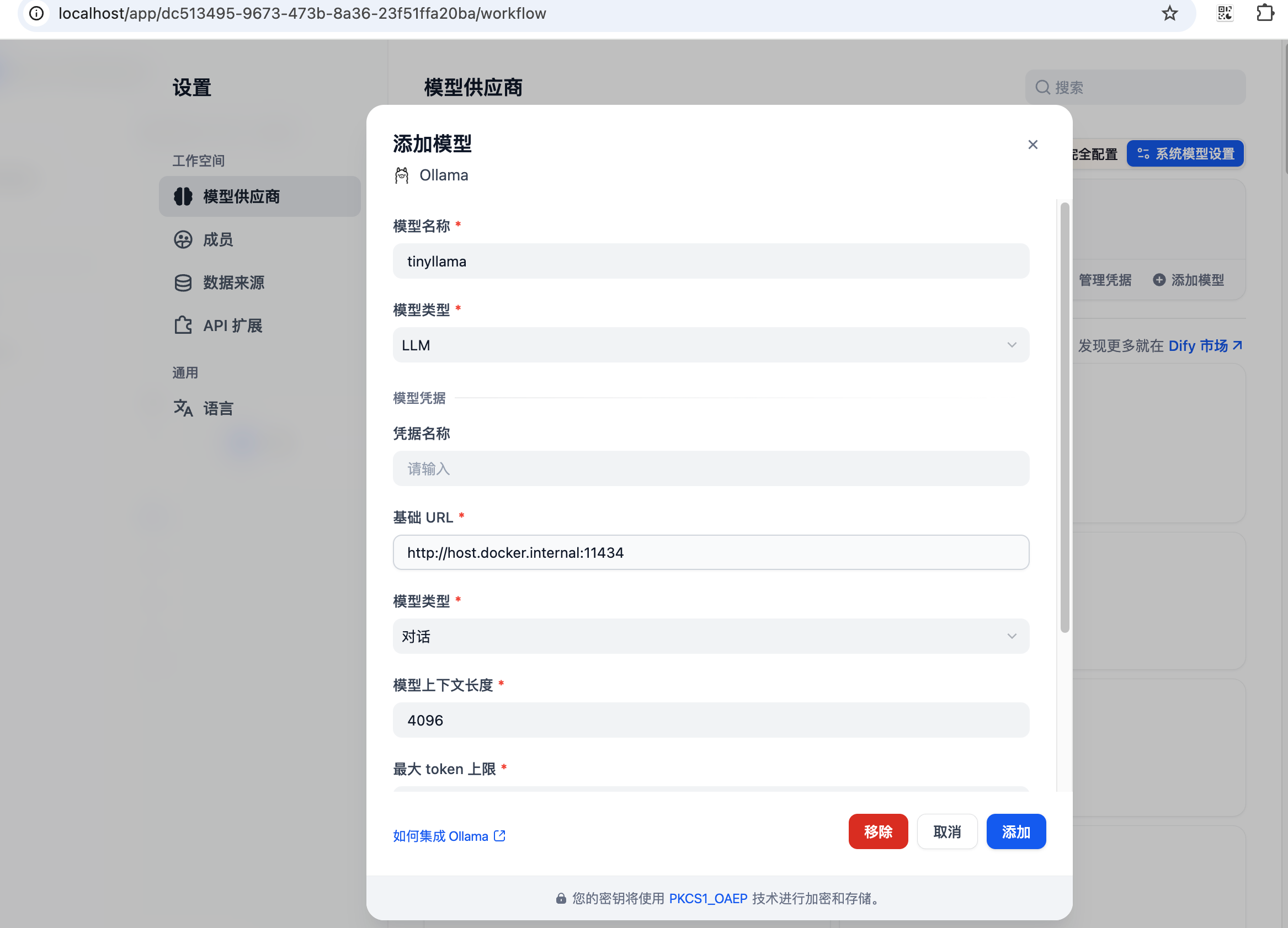Screen dimensions: 1288x928
Task: Click the site info icon in address bar
Action: coord(36,14)
